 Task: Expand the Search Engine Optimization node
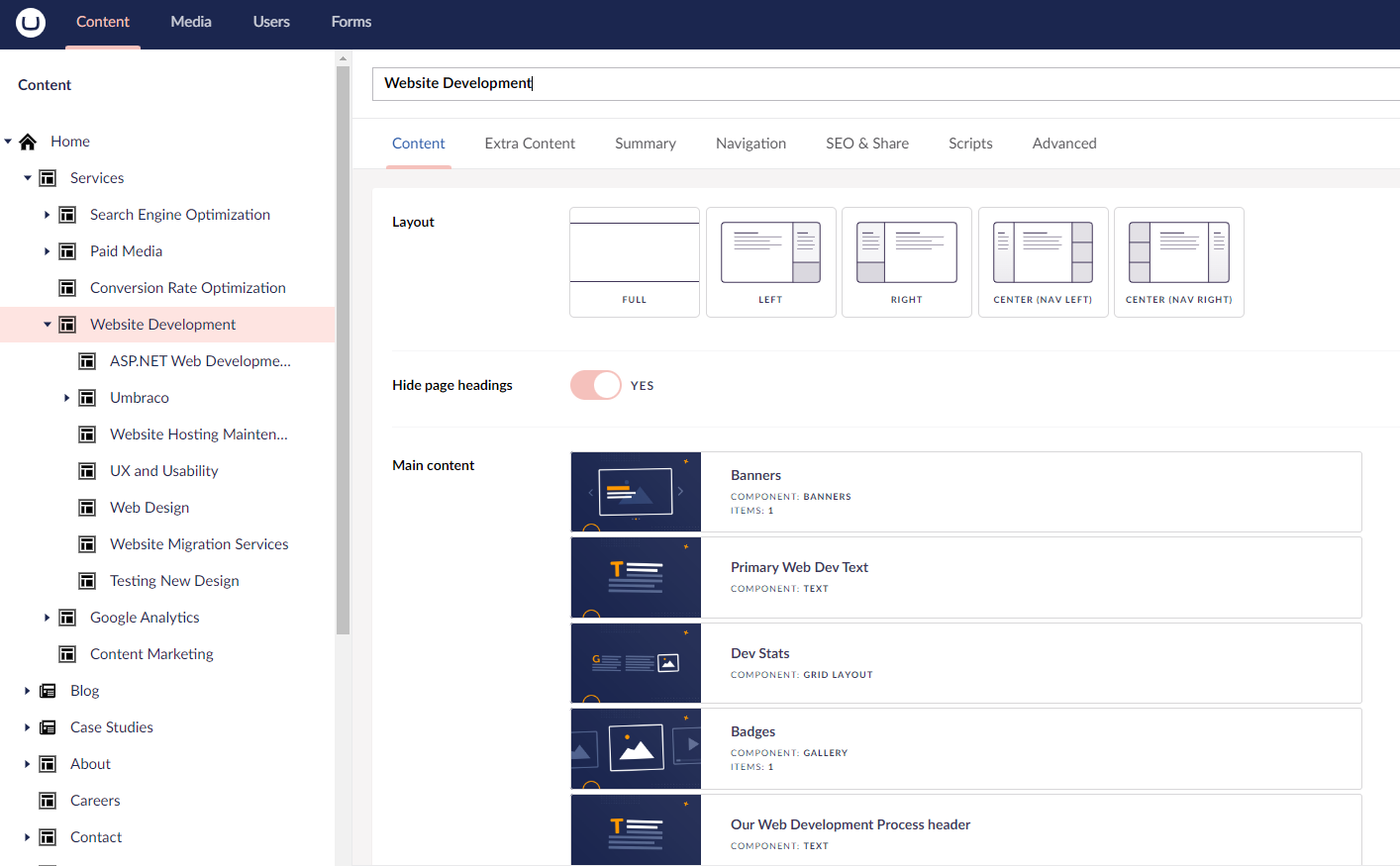[47, 215]
